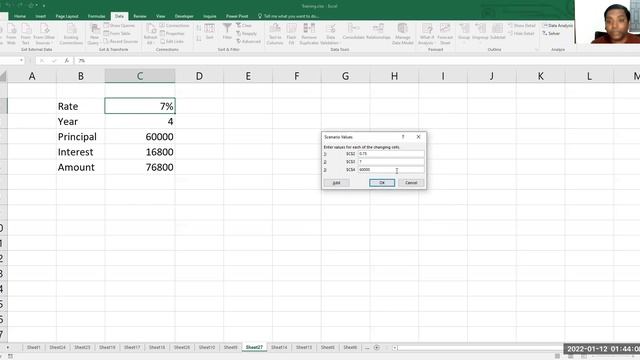Viewport: 640px width, 360px height.
Task: Switch to the Sheet14 tab
Action: click(279, 347)
